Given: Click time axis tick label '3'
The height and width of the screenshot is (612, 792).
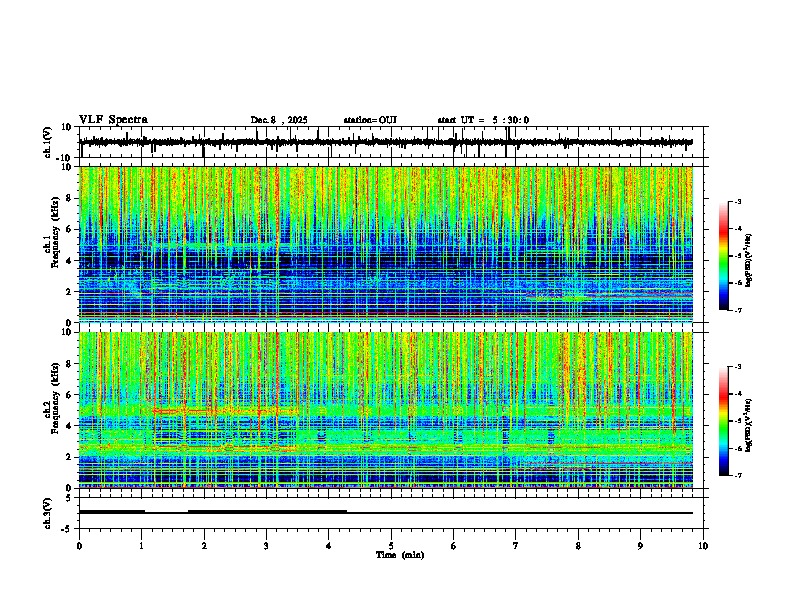Looking at the screenshot, I should pyautogui.click(x=266, y=546).
